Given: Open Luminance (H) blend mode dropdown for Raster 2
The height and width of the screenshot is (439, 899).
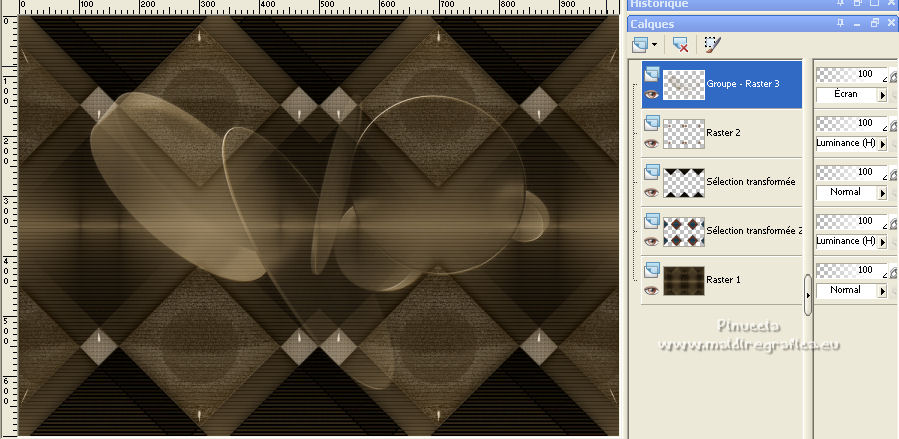Looking at the screenshot, I should pyautogui.click(x=882, y=143).
